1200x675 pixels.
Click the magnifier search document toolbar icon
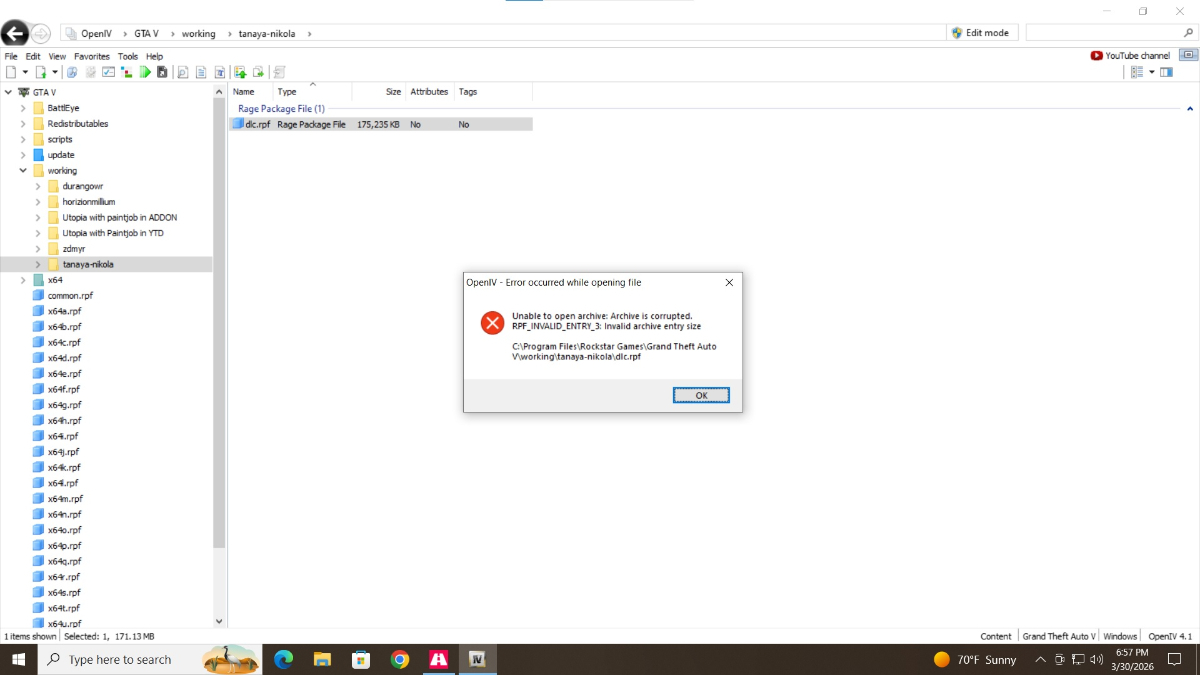coord(183,72)
